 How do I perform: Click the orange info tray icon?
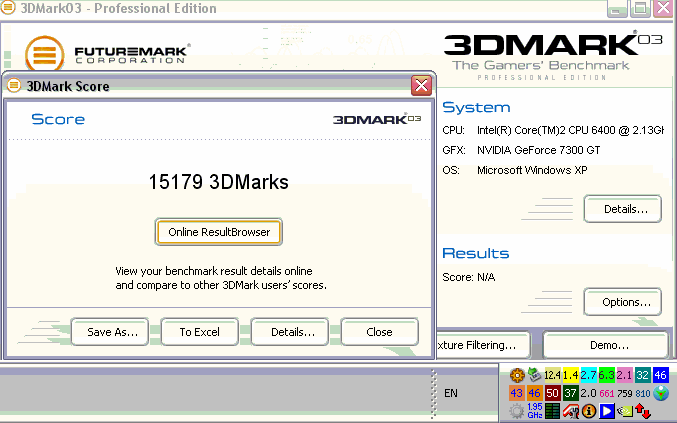click(589, 411)
